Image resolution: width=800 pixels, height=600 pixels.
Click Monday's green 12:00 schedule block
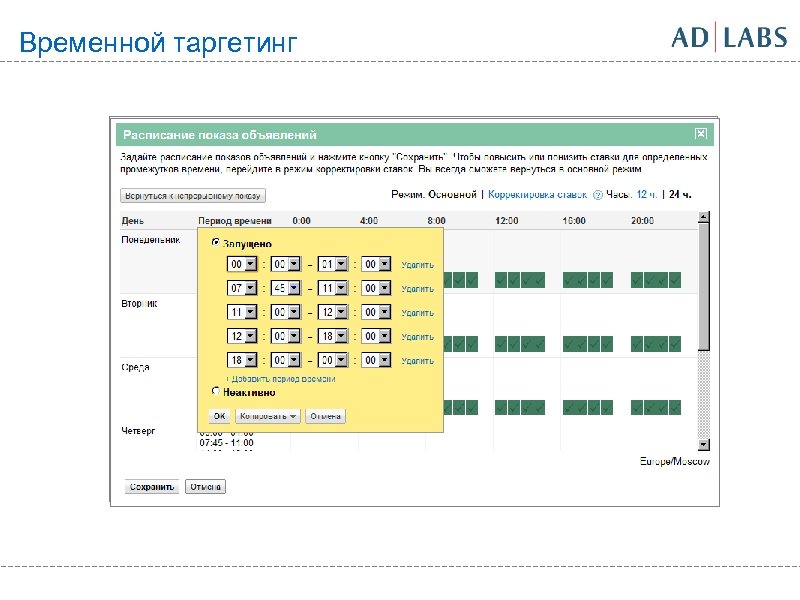tap(520, 280)
